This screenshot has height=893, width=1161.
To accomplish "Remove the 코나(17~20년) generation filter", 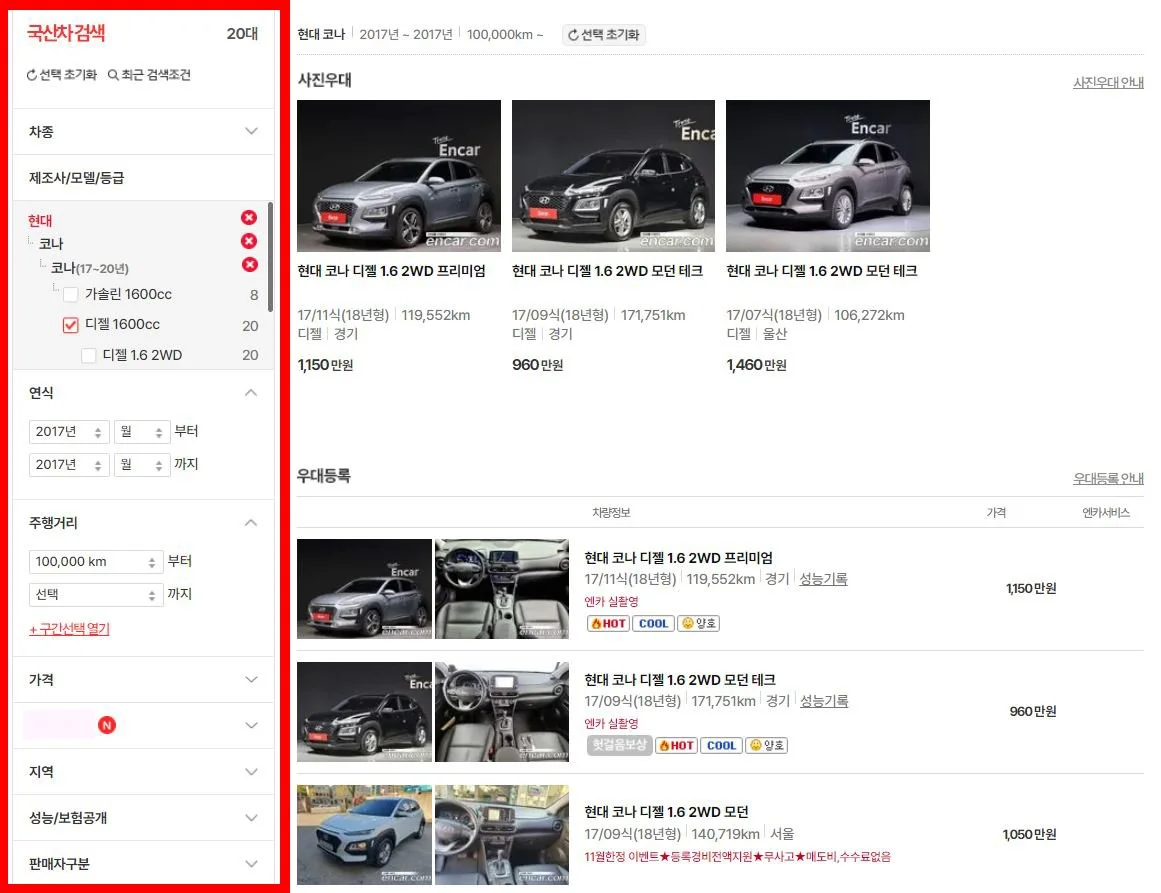I will point(250,264).
